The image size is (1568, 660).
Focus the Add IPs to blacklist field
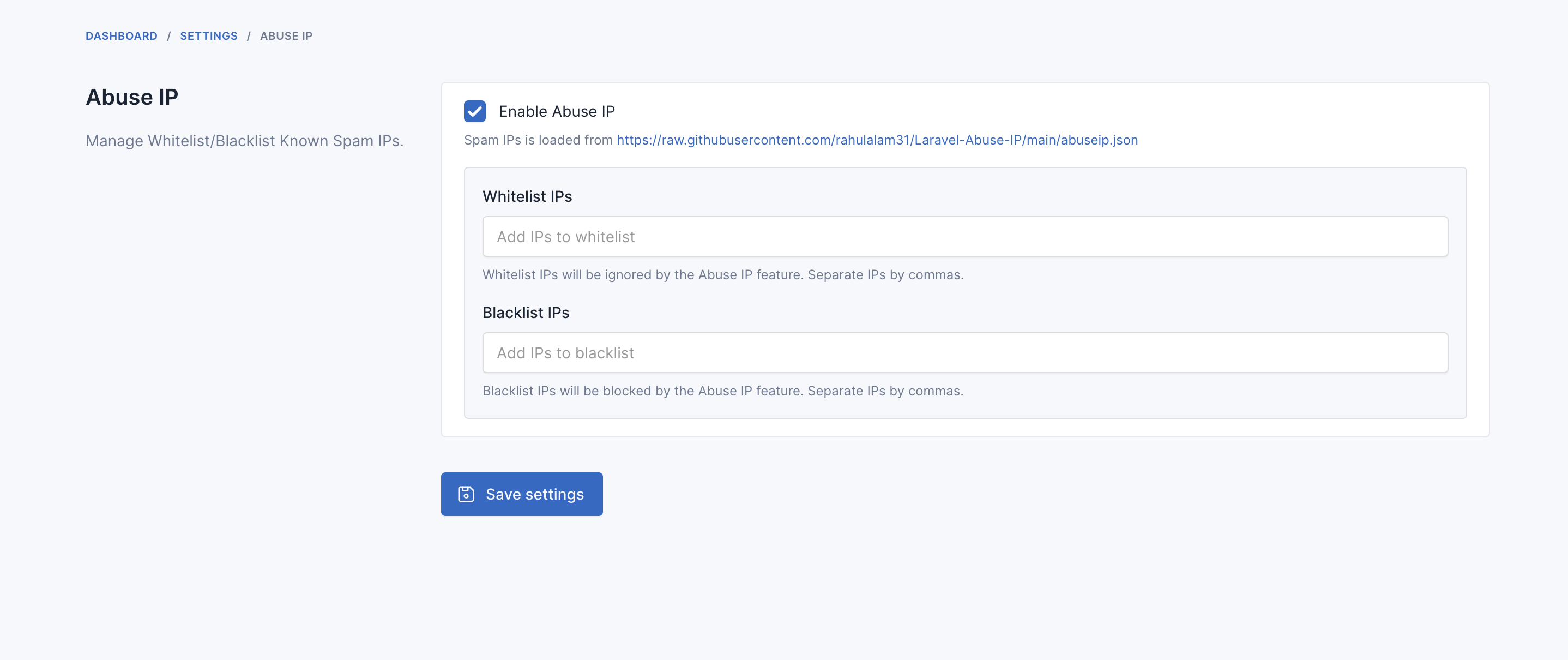(x=965, y=352)
